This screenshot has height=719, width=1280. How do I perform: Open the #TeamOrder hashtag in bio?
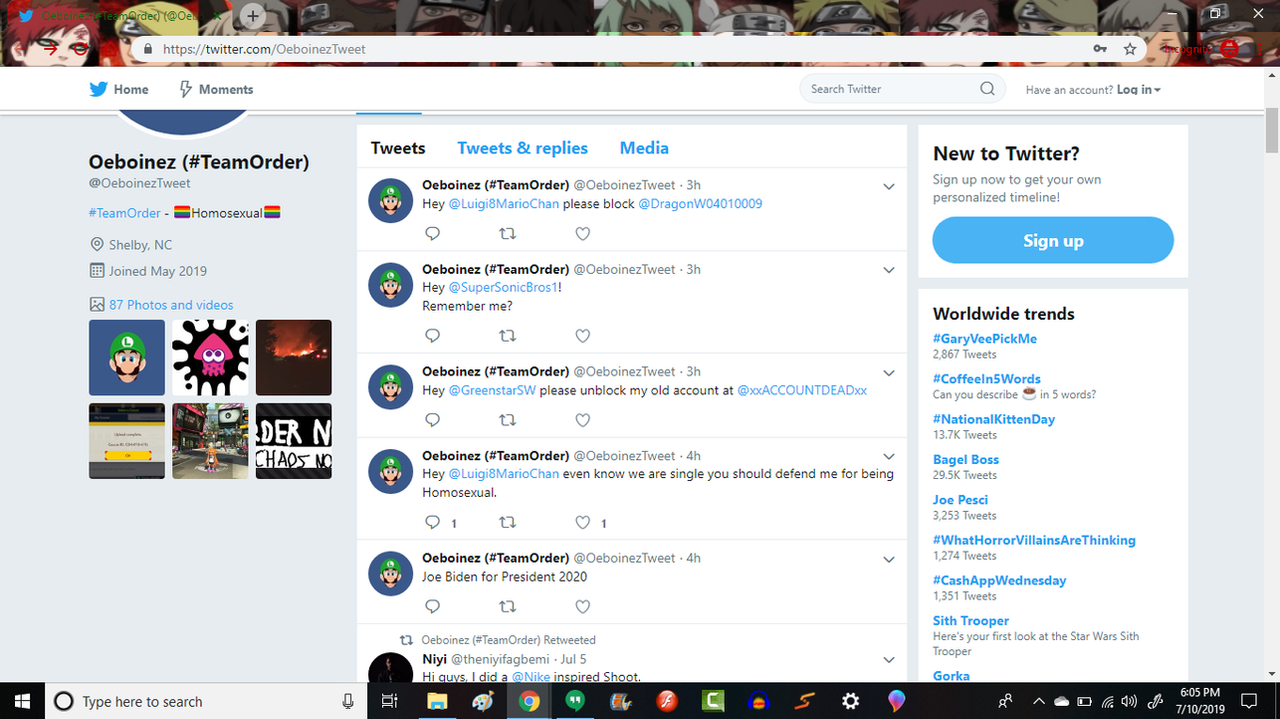(124, 213)
